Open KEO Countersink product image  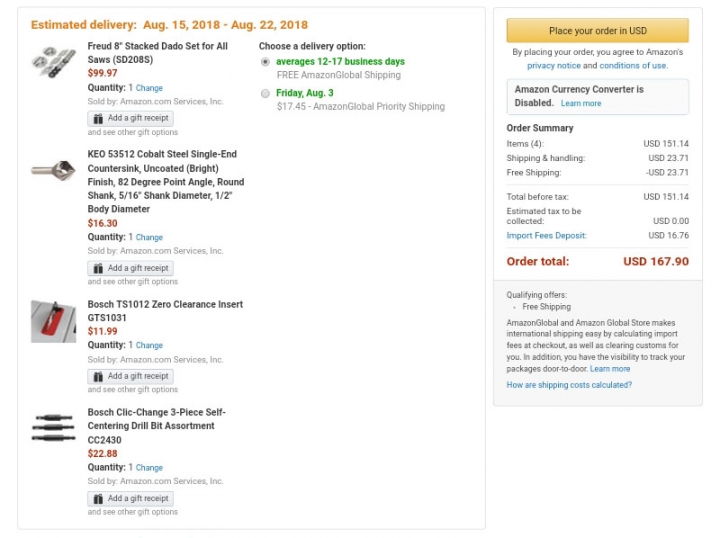pyautogui.click(x=53, y=170)
